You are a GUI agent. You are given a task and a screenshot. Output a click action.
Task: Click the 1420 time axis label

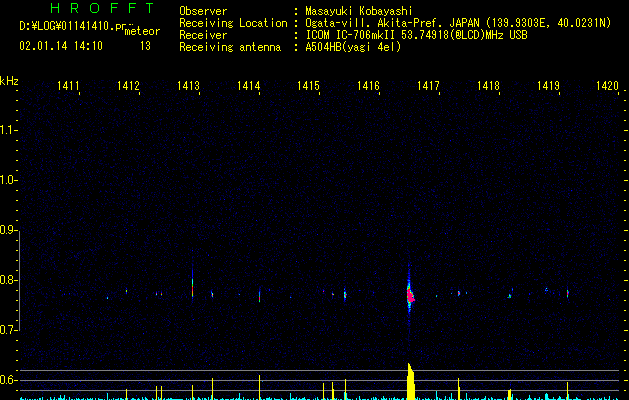coord(607,86)
